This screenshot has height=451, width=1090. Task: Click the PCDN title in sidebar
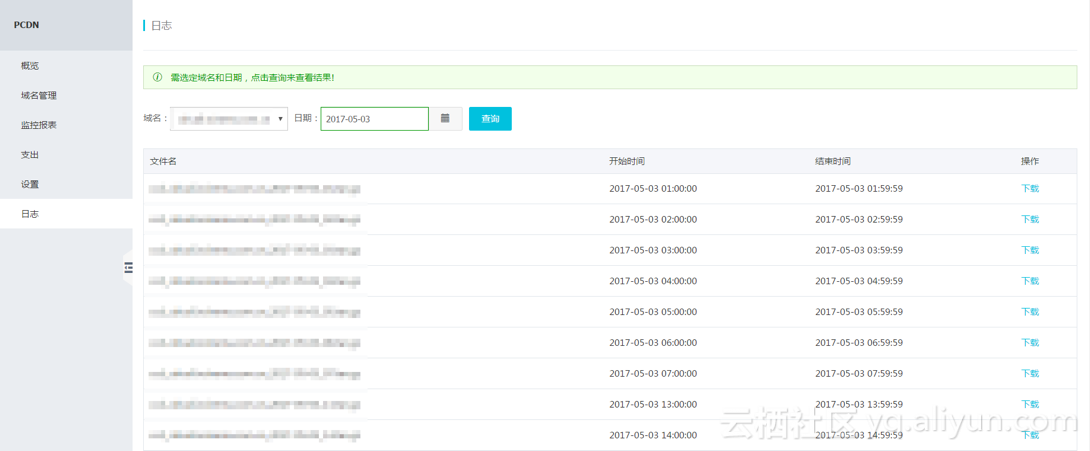(26, 25)
